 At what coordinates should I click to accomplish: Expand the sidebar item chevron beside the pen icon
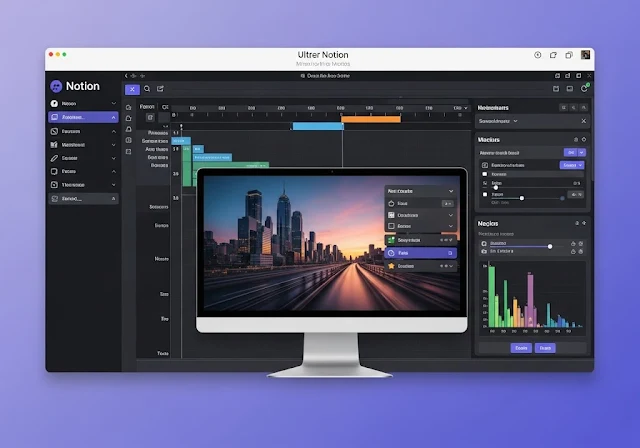point(113,158)
